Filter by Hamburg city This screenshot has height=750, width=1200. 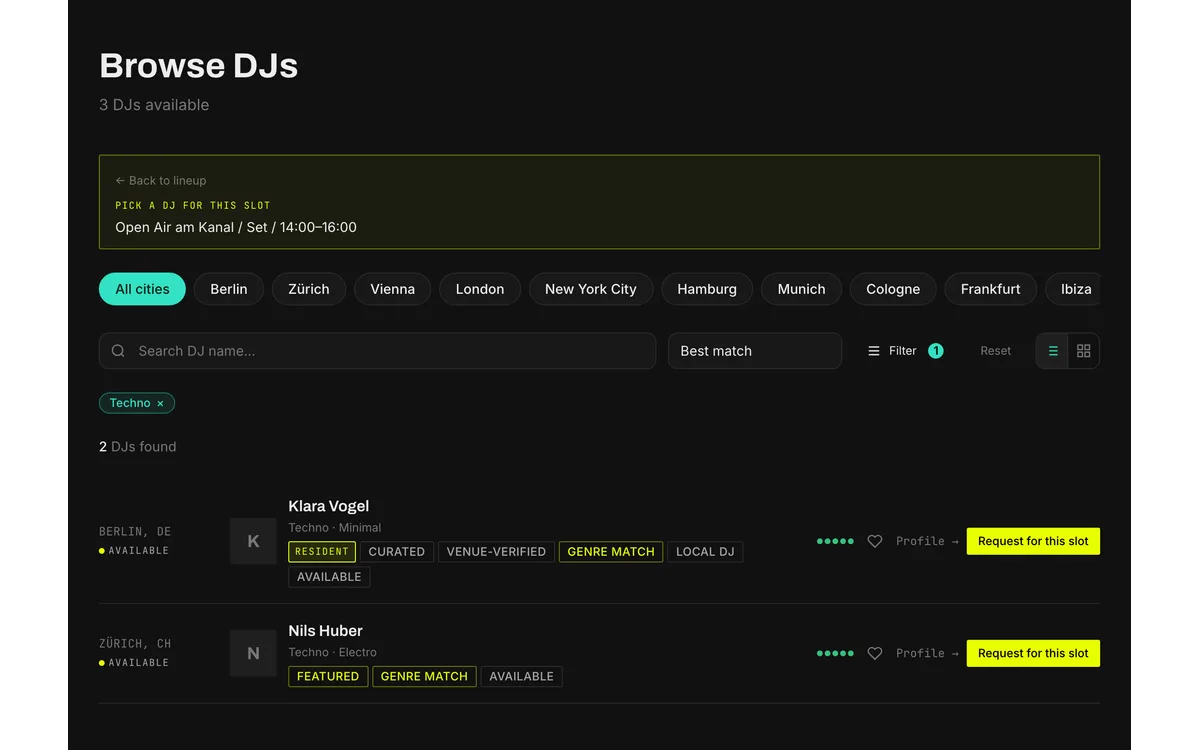click(x=707, y=289)
